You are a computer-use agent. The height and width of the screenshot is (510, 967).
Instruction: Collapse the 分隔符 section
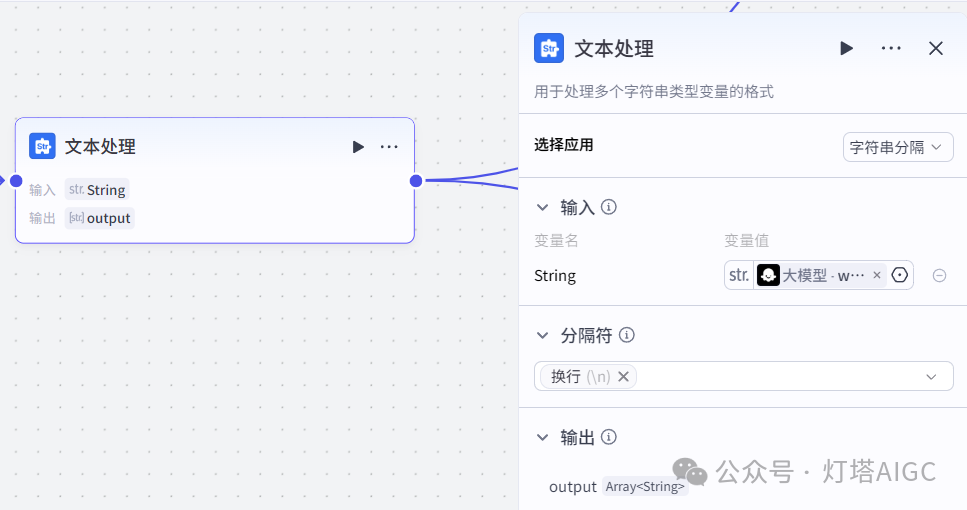(x=543, y=335)
